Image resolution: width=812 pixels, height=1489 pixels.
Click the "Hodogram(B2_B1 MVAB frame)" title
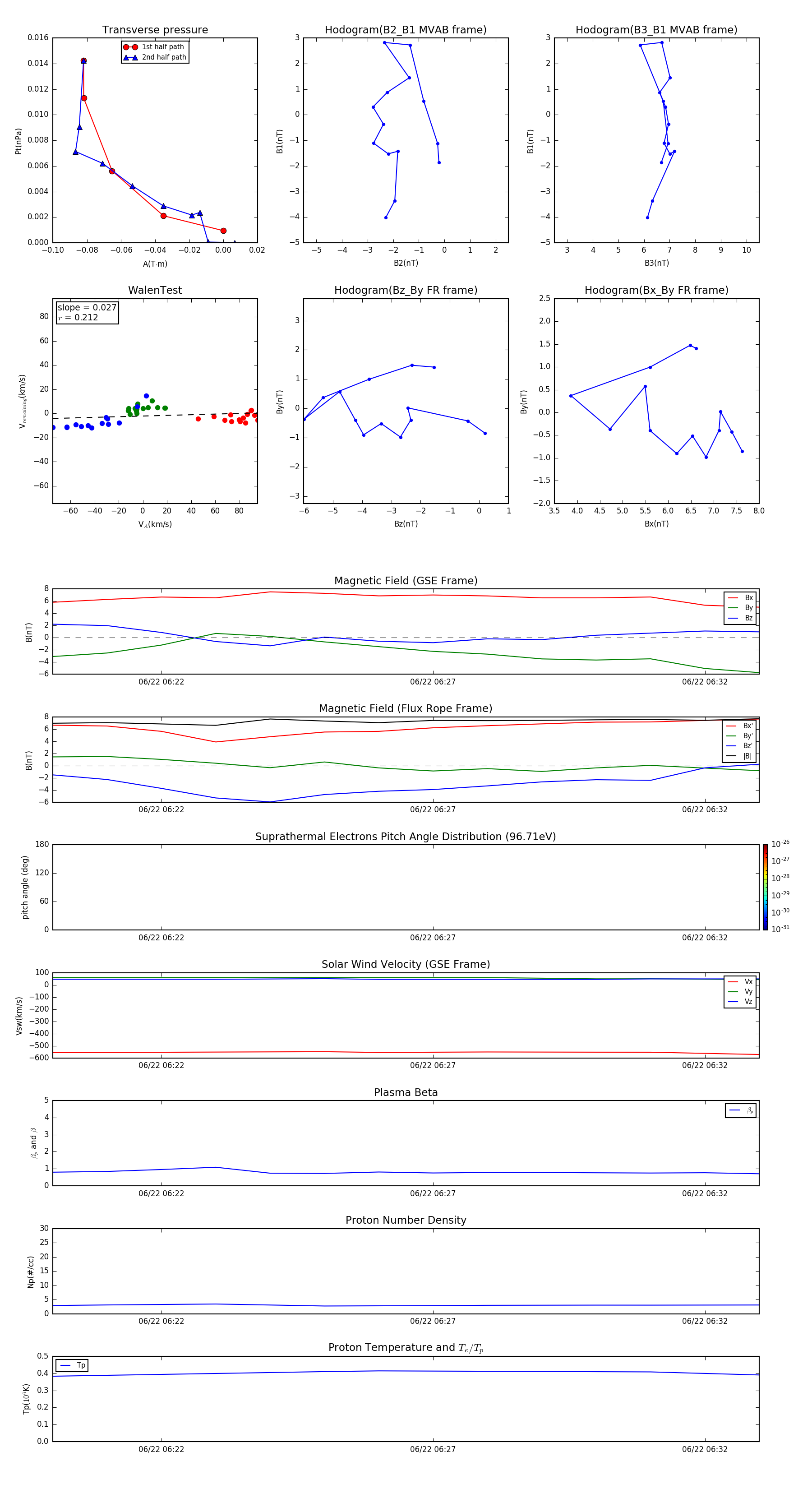(406, 30)
